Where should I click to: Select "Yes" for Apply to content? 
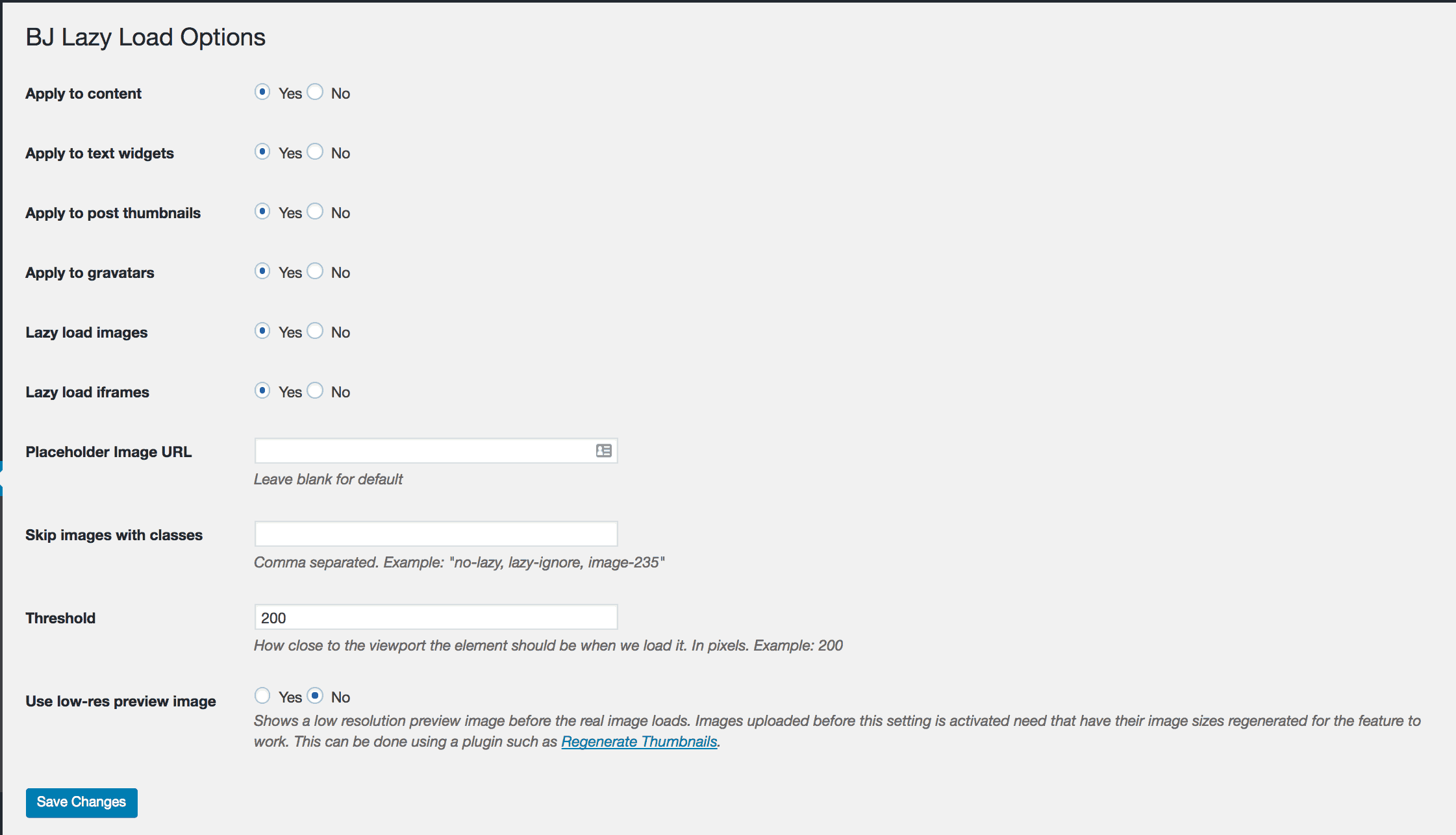[262, 92]
